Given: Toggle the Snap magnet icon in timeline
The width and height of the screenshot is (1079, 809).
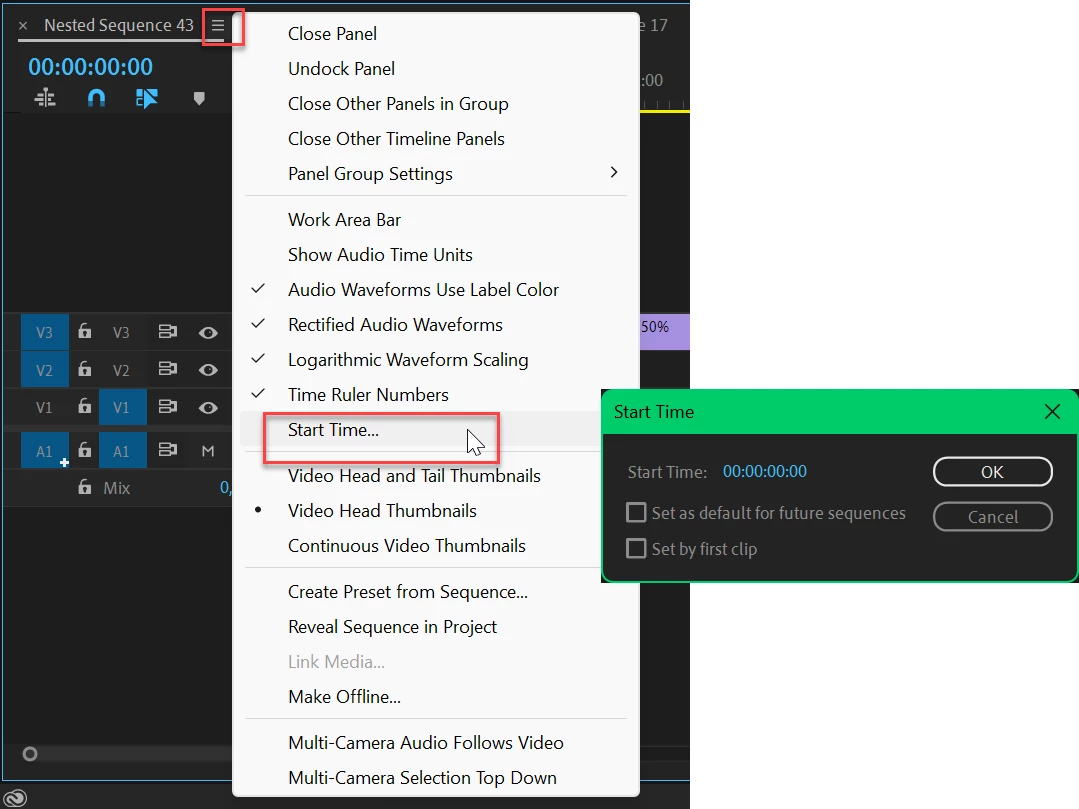Looking at the screenshot, I should [96, 98].
